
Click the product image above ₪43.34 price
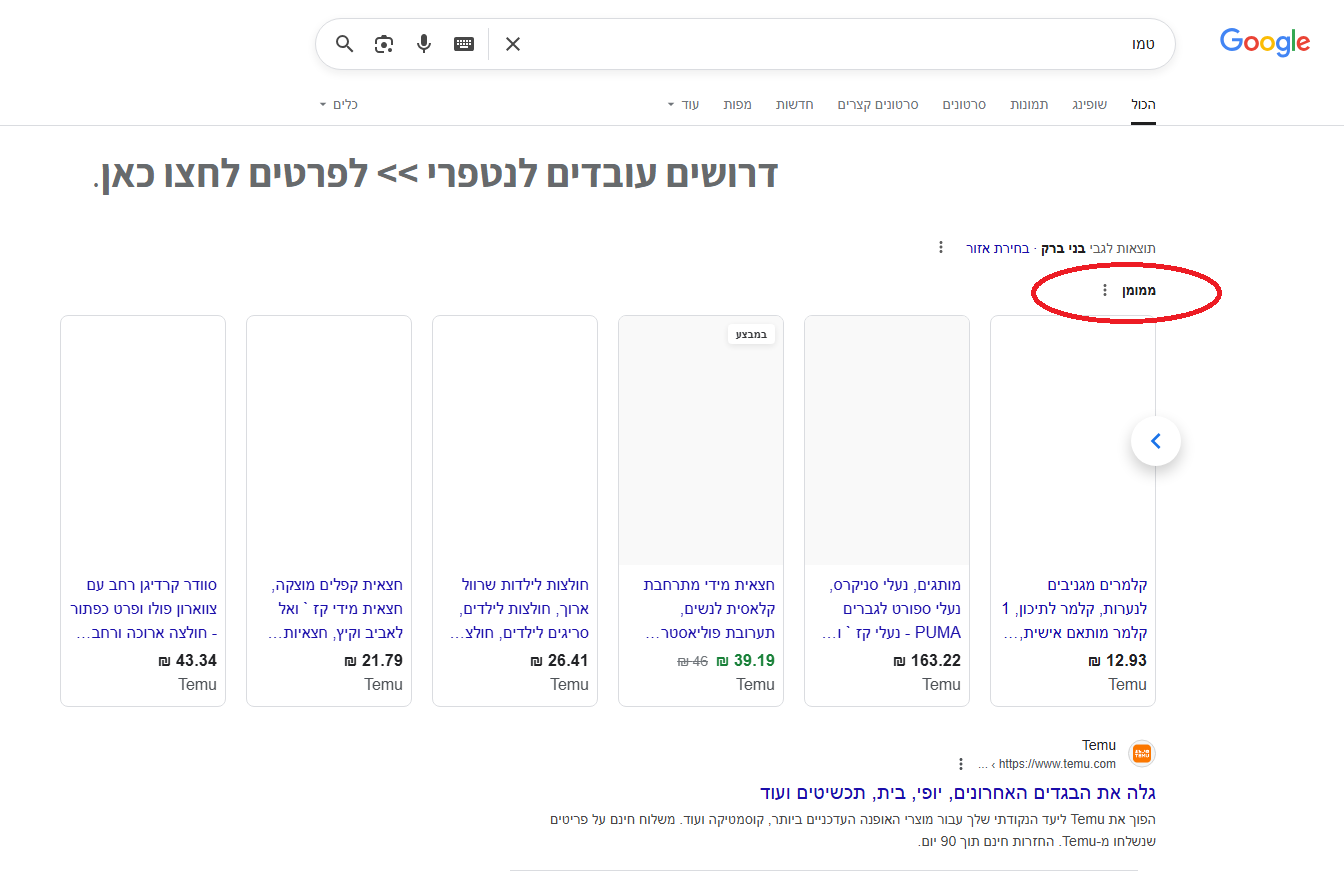143,441
